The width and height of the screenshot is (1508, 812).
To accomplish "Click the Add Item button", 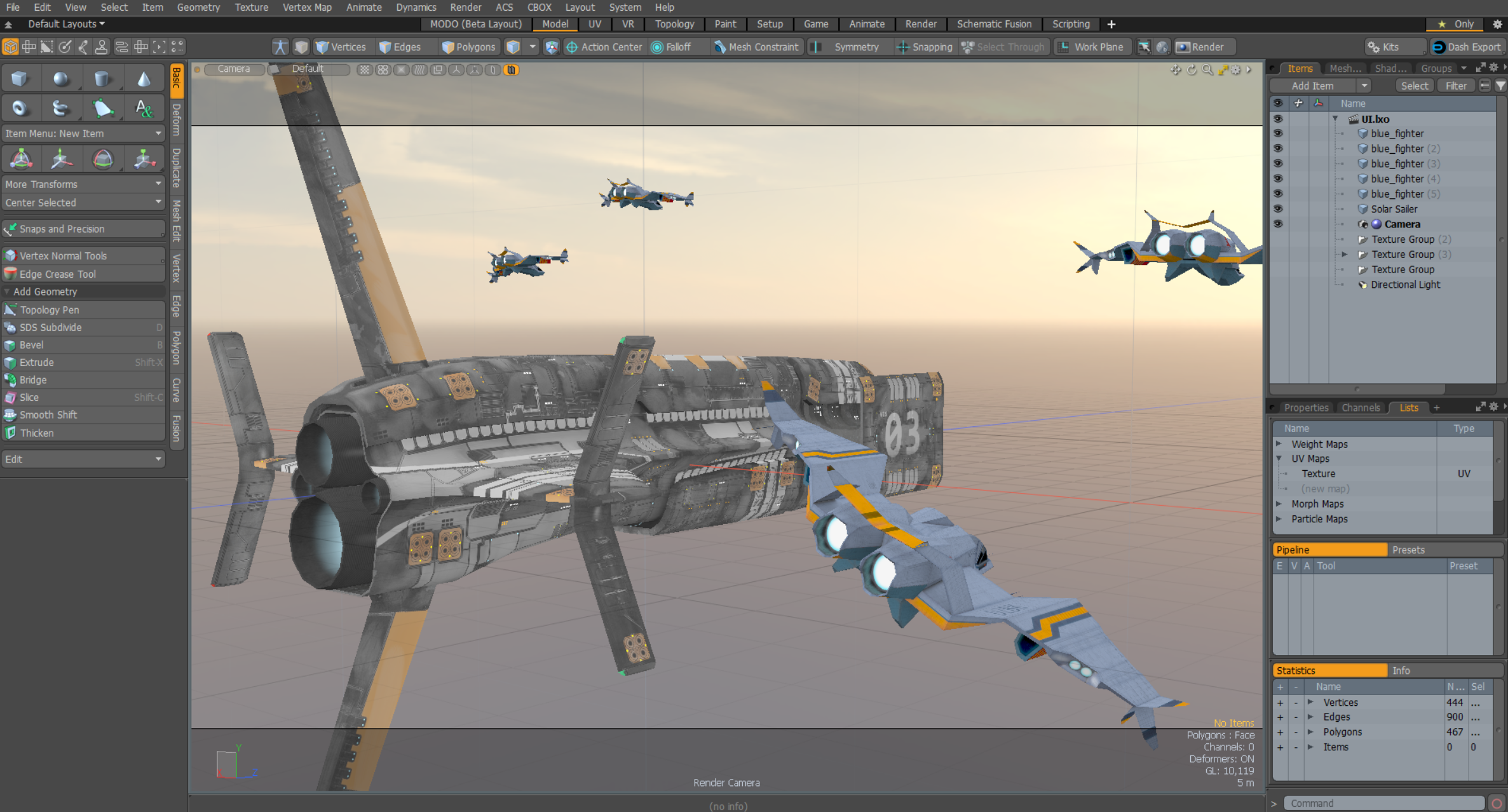I will (x=1312, y=86).
